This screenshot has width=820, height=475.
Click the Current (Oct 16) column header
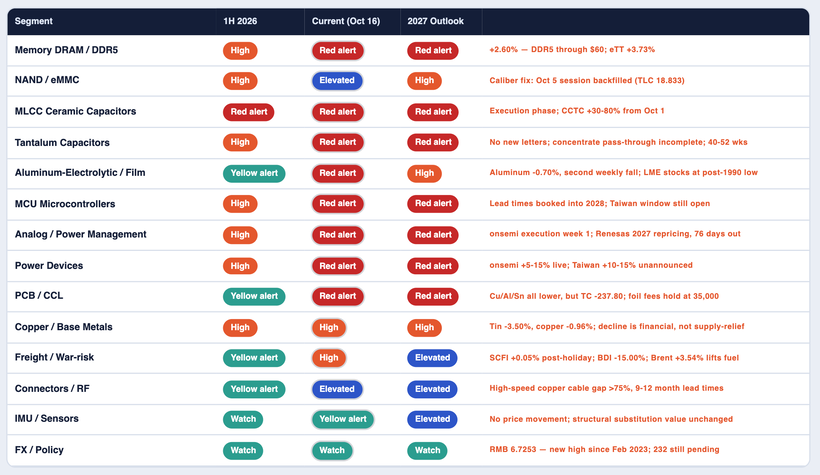tap(346, 21)
